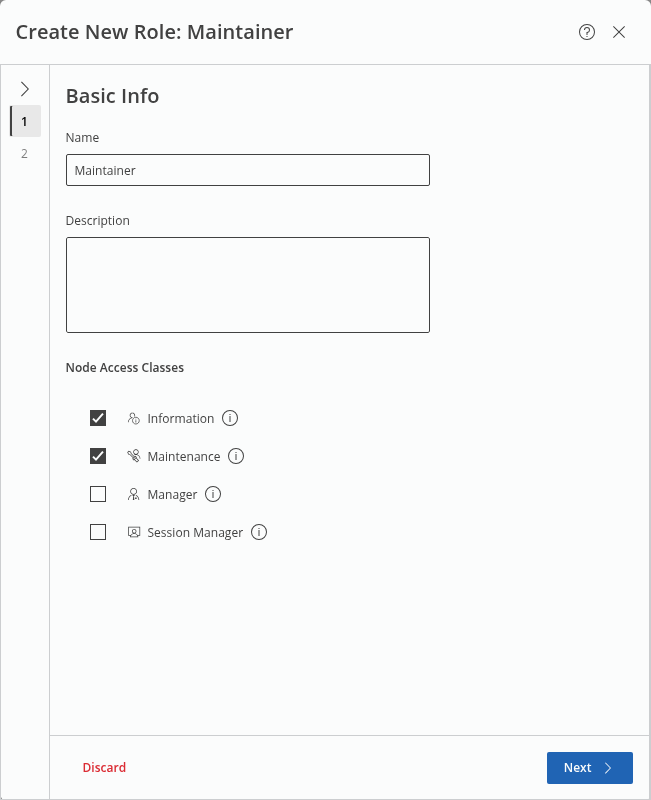Show info tooltip for Manager class
The height and width of the screenshot is (800, 651).
213,494
